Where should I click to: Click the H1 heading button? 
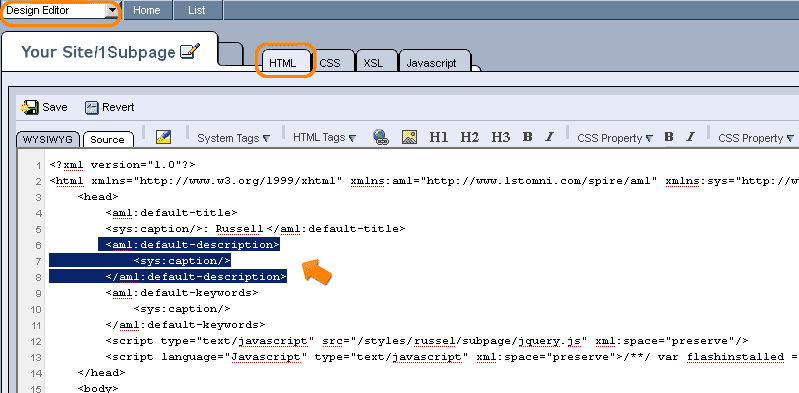point(439,137)
